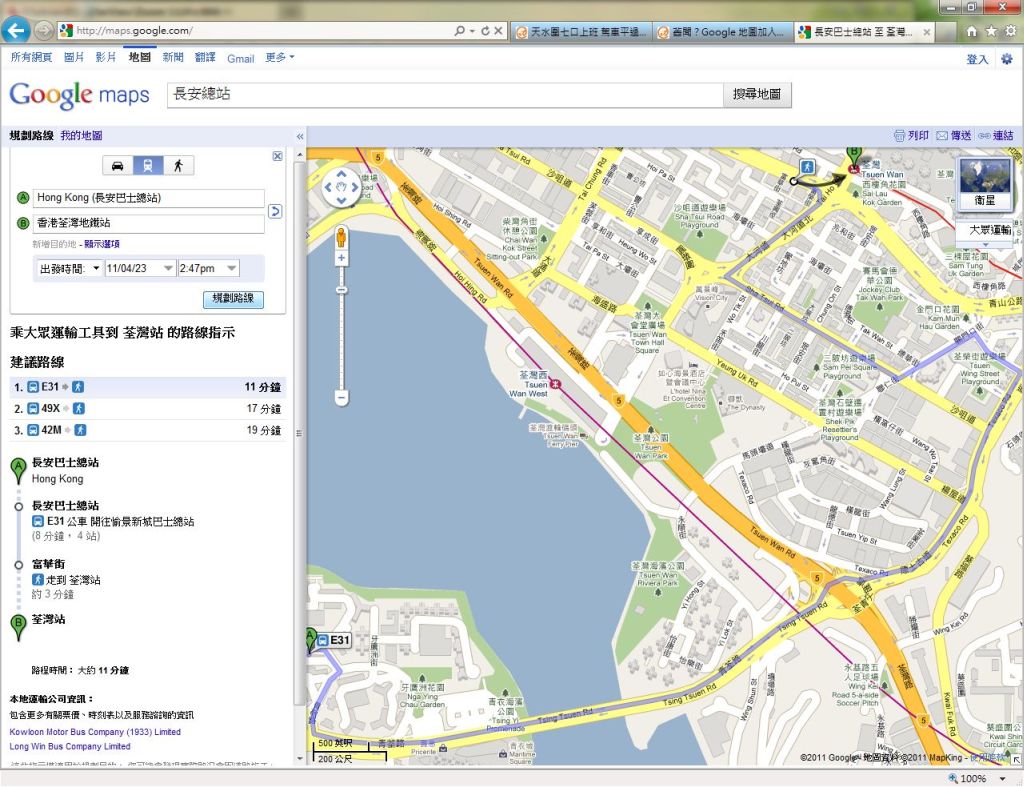
Task: Switch to the Google 地圖加入 browser tab
Action: pyautogui.click(x=722, y=31)
